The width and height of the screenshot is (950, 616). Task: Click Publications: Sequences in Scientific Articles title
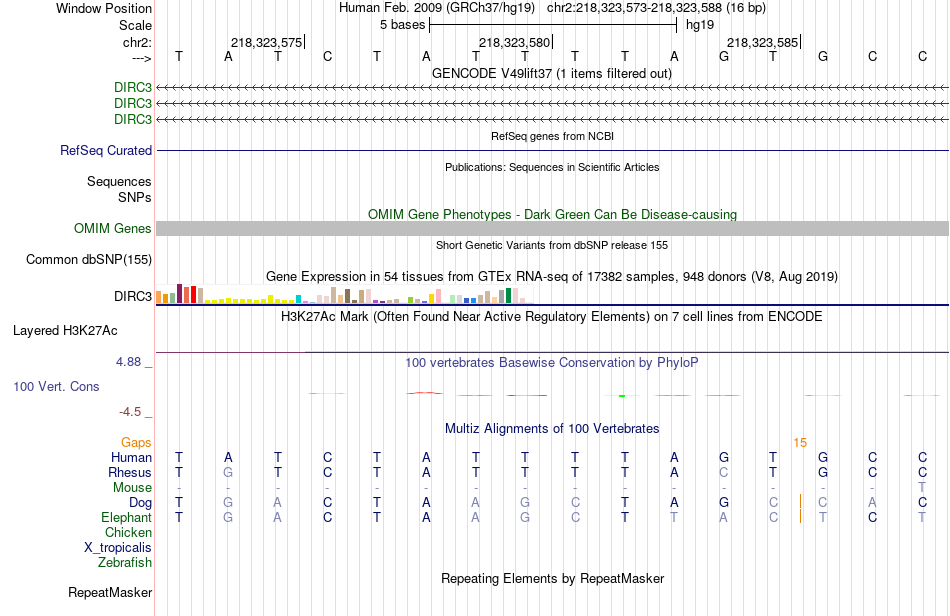[x=552, y=167]
